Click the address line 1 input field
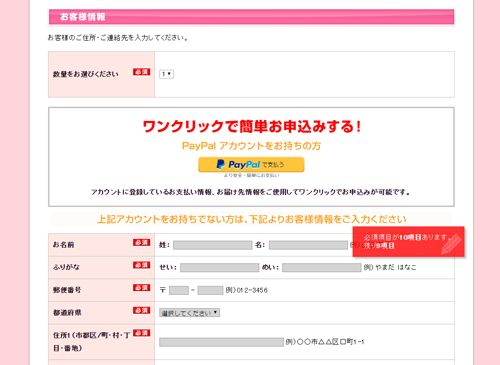 click(x=221, y=342)
